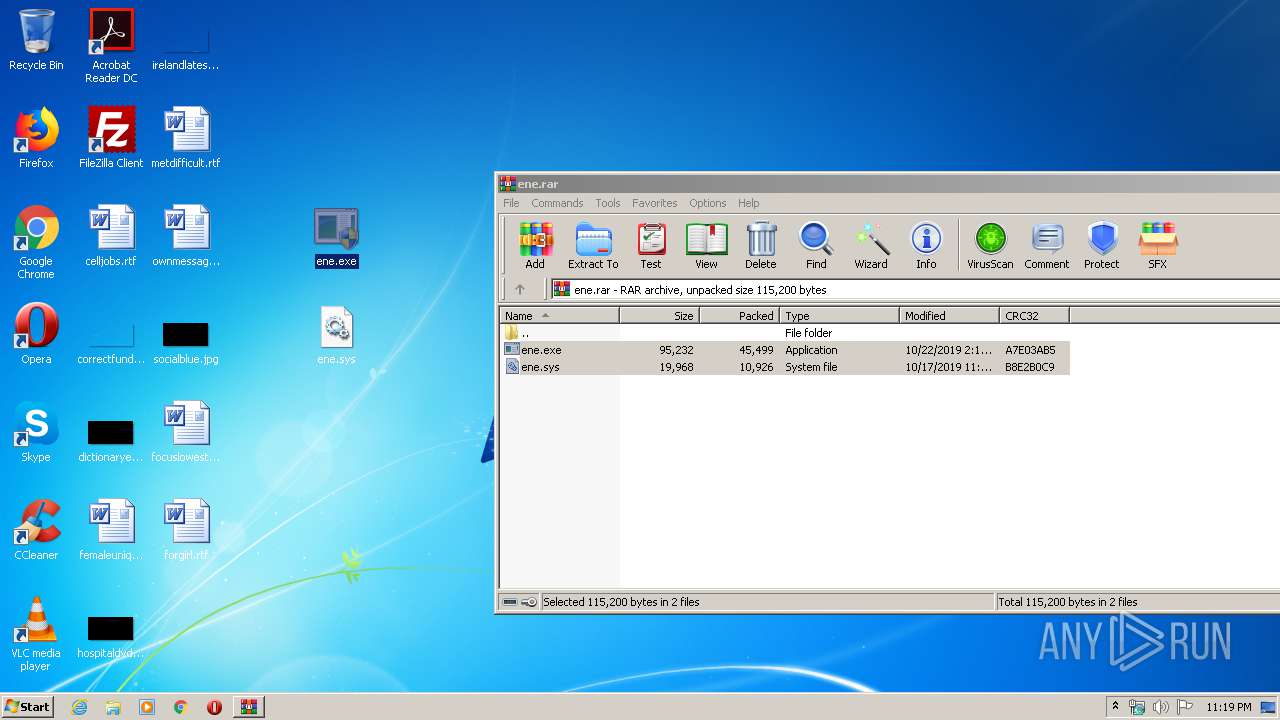Select the Google Chrome desktop shortcut
Viewport: 1280px width, 720px height.
click(x=36, y=242)
